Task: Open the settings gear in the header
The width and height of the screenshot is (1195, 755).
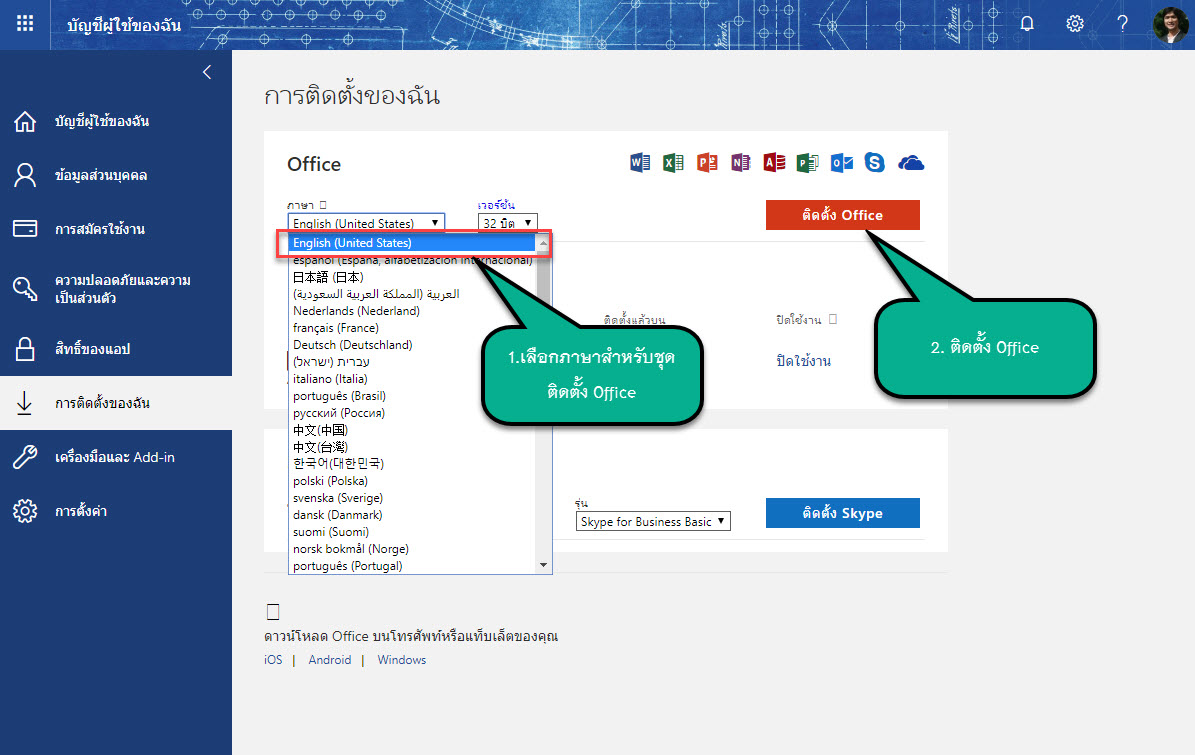Action: pyautogui.click(x=1075, y=24)
